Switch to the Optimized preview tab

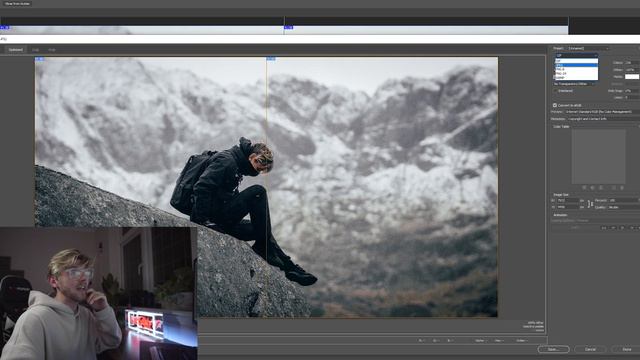16,50
